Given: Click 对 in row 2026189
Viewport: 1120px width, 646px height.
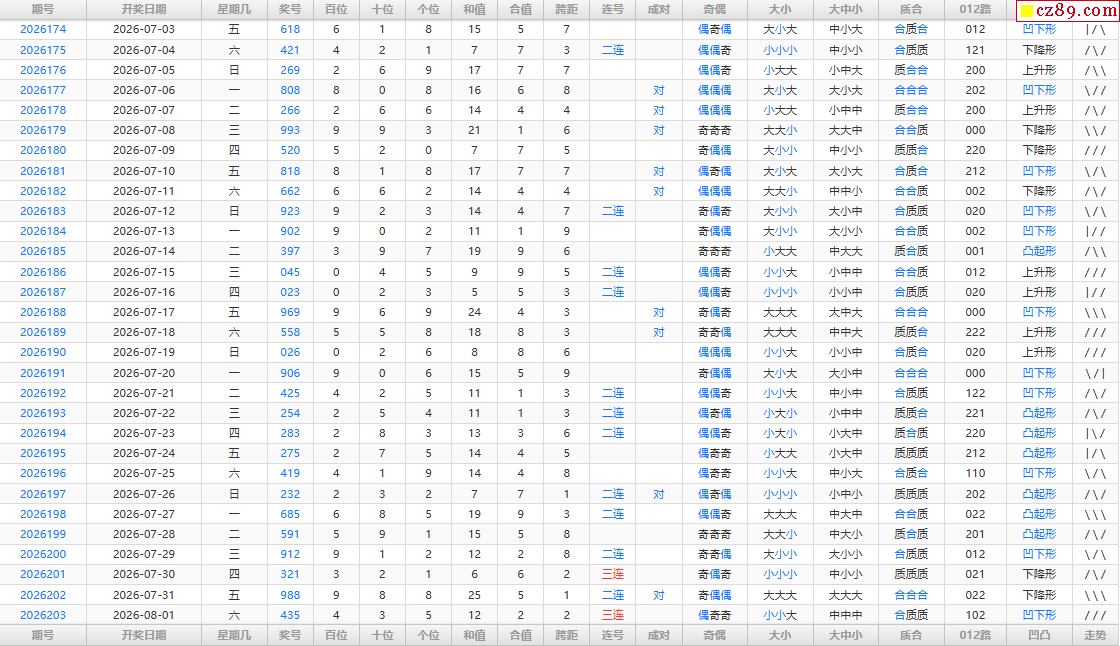Looking at the screenshot, I should click(x=659, y=332).
